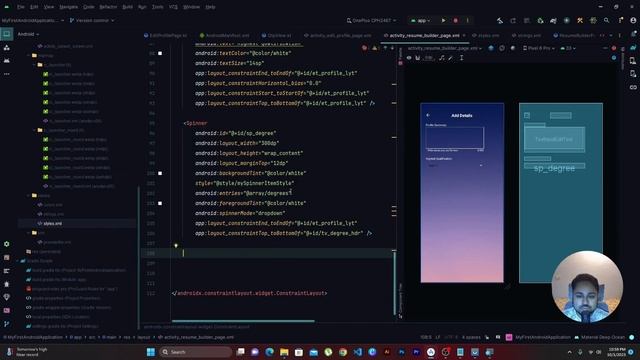This screenshot has height=360, width=640.
Task: Open Git branch tool window icon
Action: tap(7, 324)
